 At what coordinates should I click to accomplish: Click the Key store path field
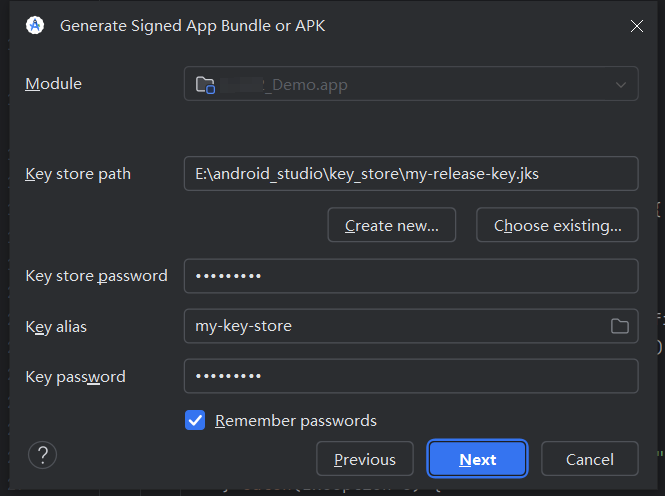tap(411, 174)
